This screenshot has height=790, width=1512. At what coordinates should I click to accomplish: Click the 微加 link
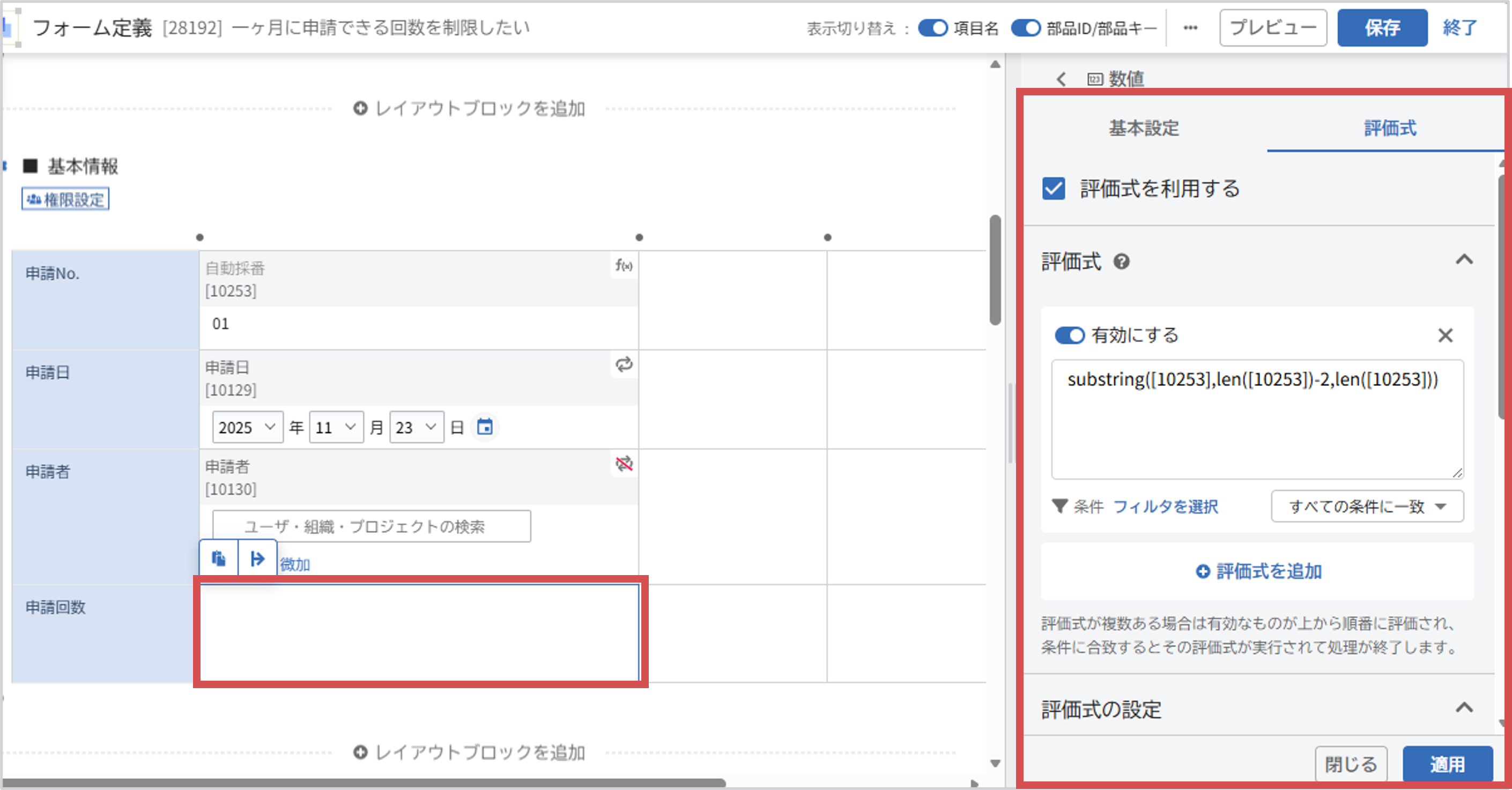295,564
